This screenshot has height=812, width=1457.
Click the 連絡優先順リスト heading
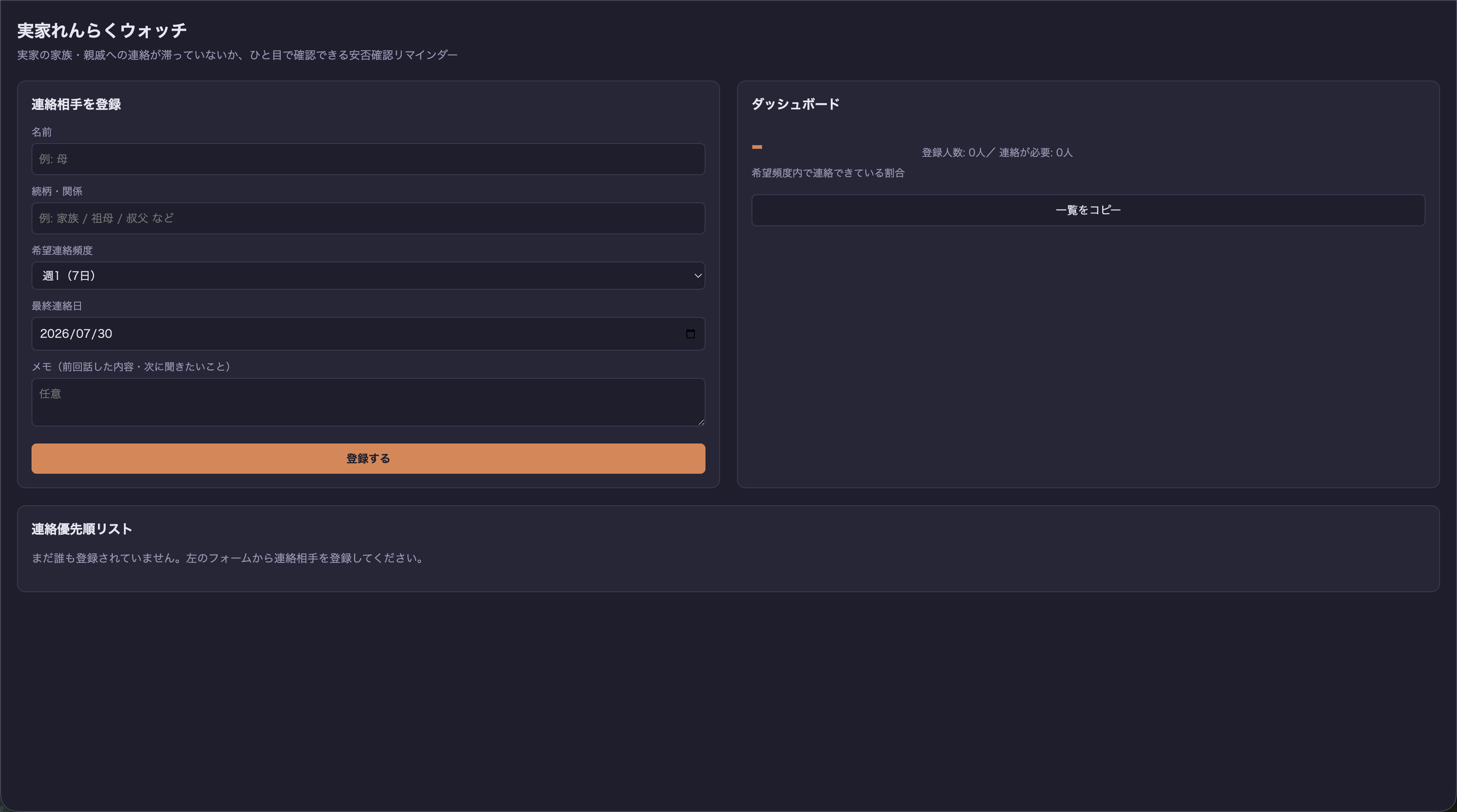pos(82,529)
